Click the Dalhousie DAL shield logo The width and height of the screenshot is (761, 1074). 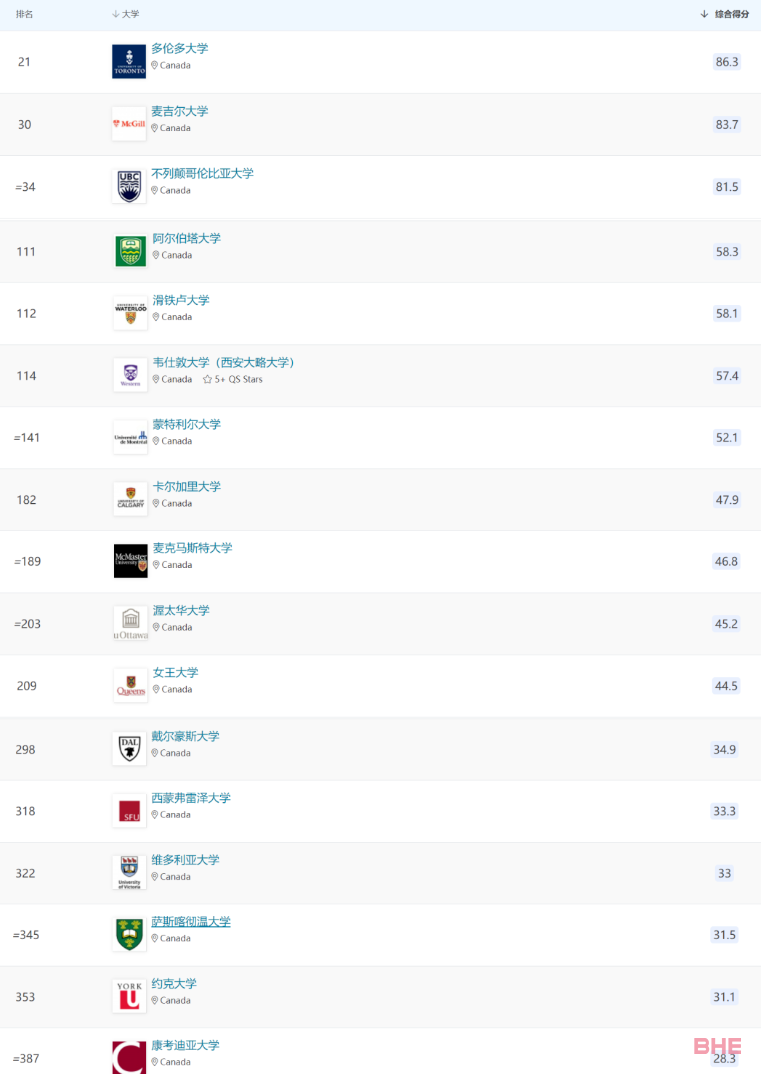click(x=129, y=749)
